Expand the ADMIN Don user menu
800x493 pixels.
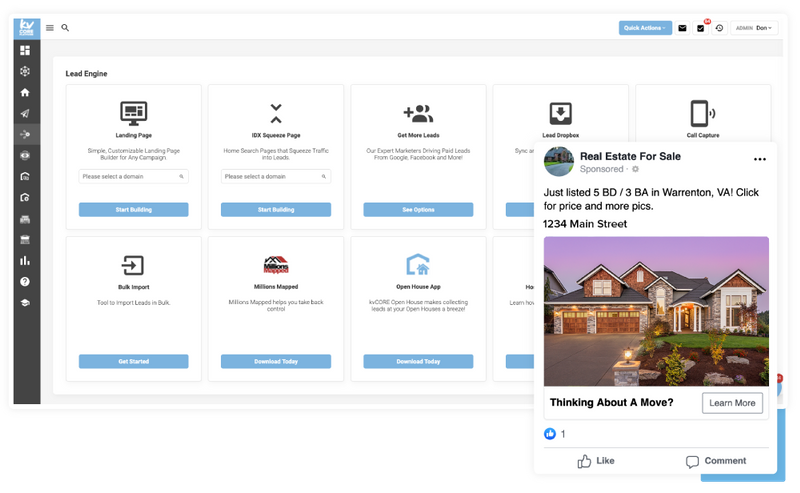point(754,28)
